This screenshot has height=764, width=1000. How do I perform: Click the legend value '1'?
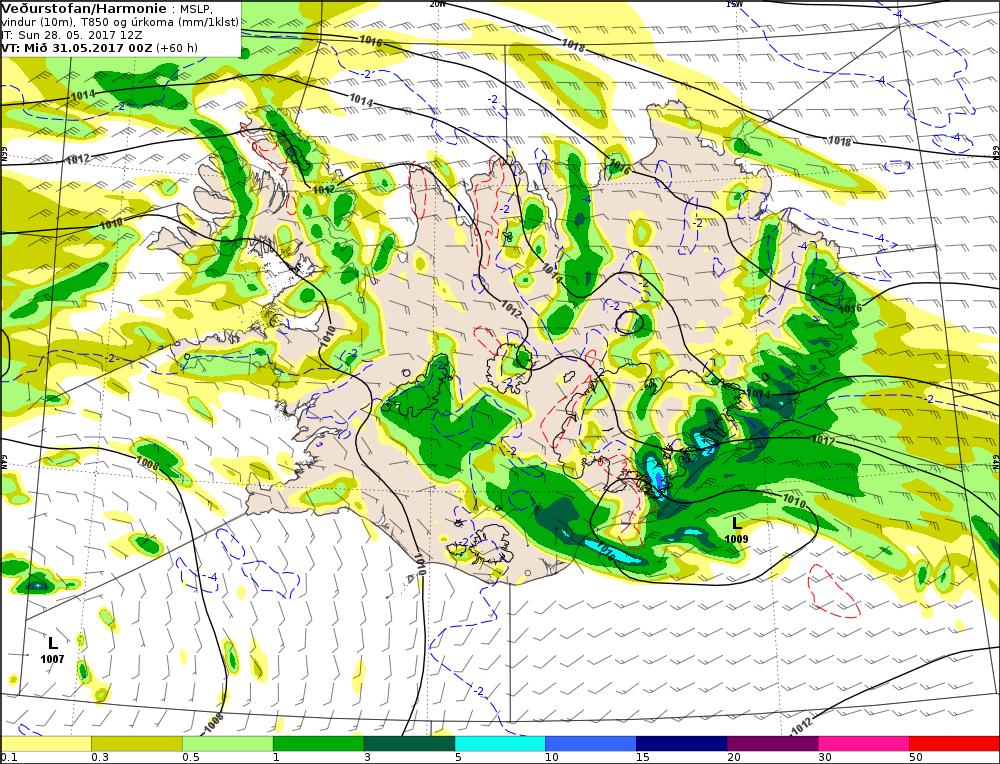coord(276,758)
